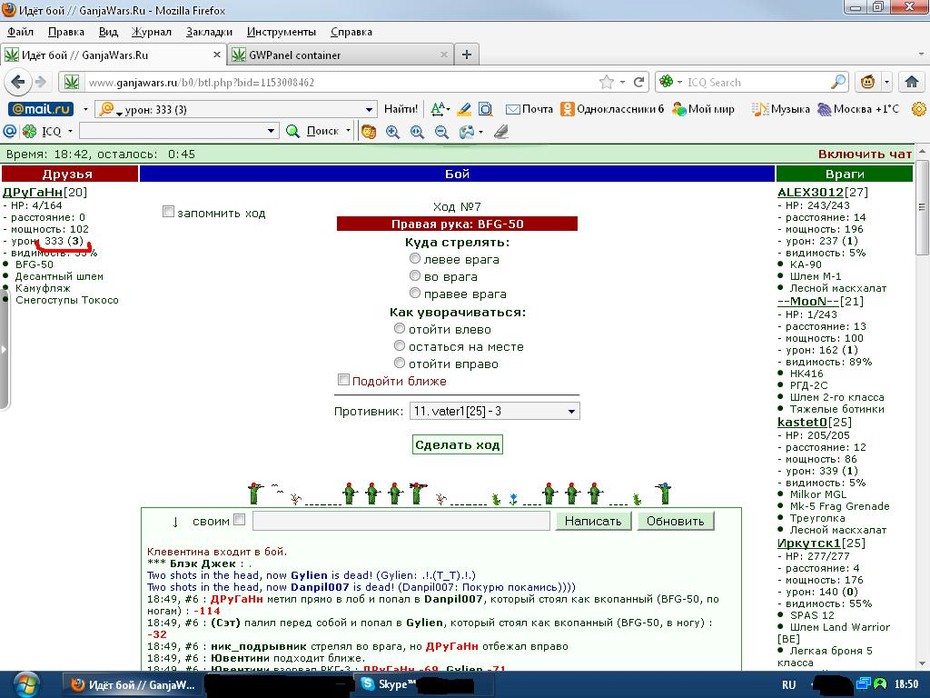Submit the turn with 'Сделать ход'

tap(457, 445)
